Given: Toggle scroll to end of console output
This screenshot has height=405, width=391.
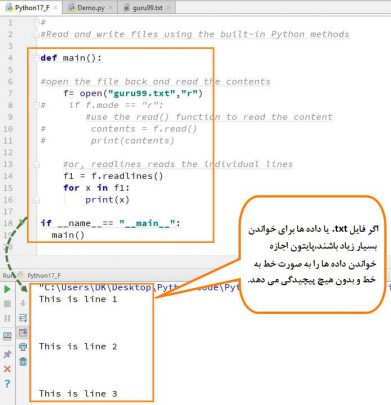Looking at the screenshot, I should 23,332.
